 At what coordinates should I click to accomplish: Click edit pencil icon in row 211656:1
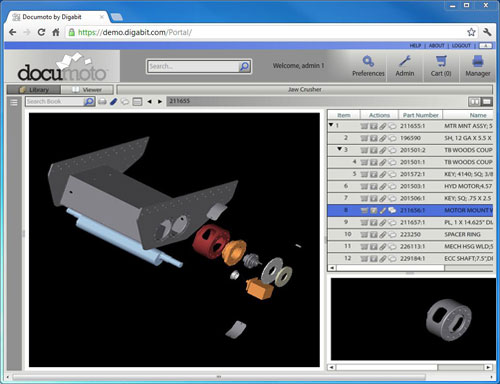click(383, 210)
